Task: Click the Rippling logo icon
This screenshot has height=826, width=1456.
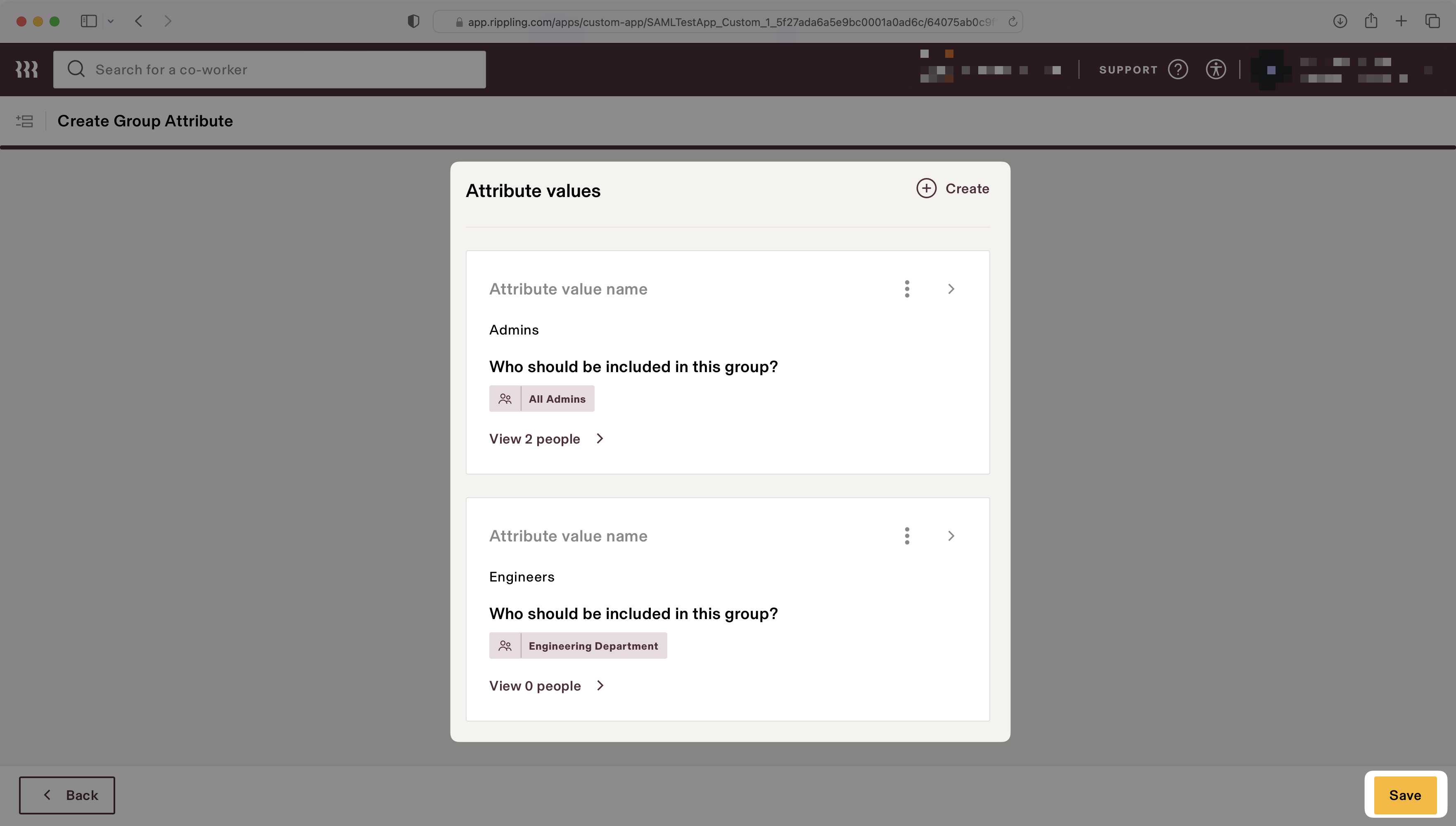Action: coord(27,69)
